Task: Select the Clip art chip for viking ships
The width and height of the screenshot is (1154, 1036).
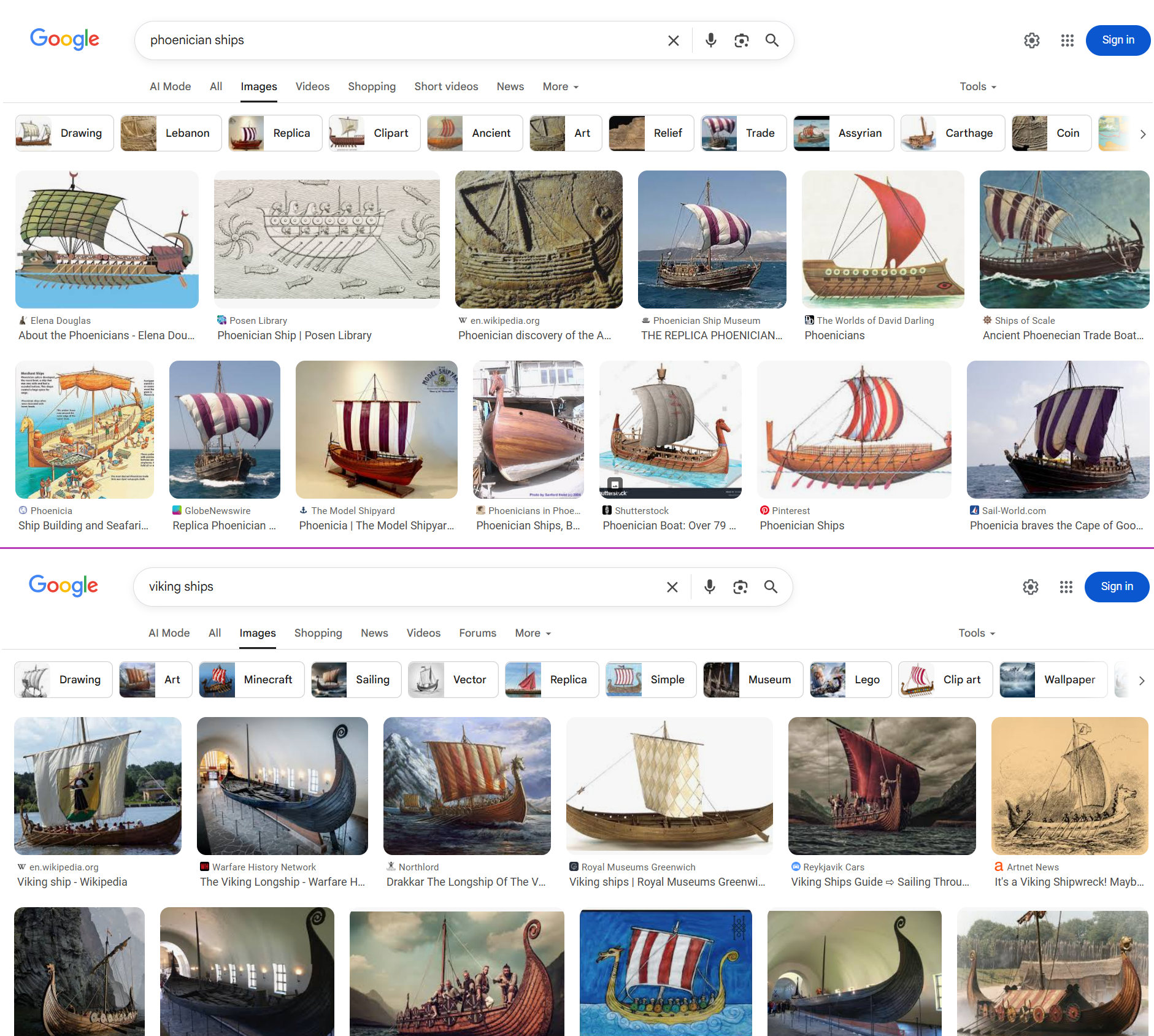Action: point(945,680)
